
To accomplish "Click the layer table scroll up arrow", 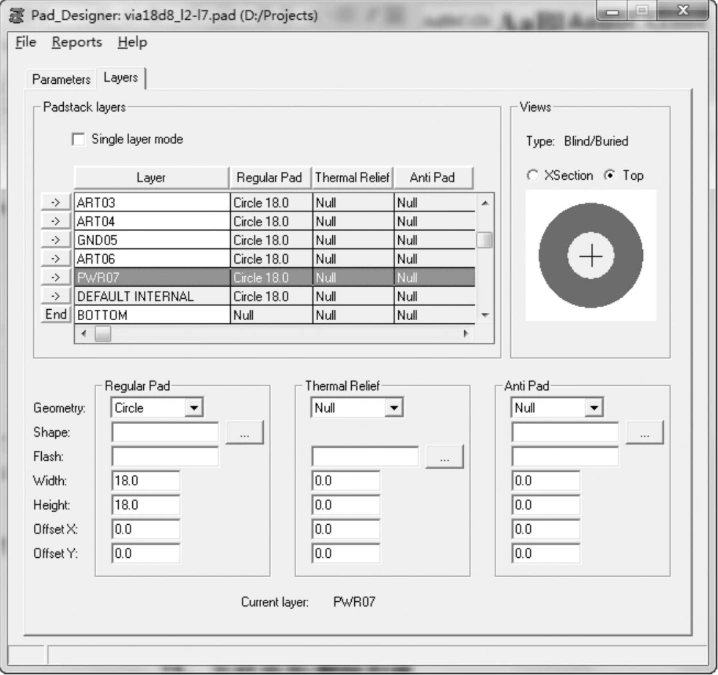I will coord(484,202).
